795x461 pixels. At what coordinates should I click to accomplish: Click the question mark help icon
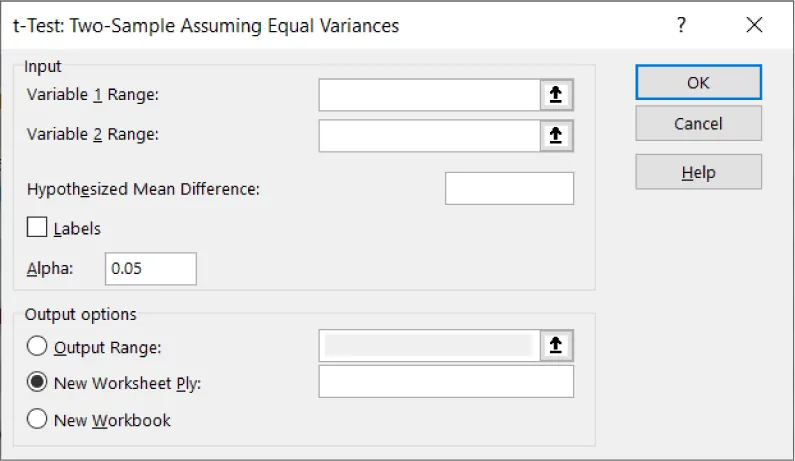pos(682,27)
